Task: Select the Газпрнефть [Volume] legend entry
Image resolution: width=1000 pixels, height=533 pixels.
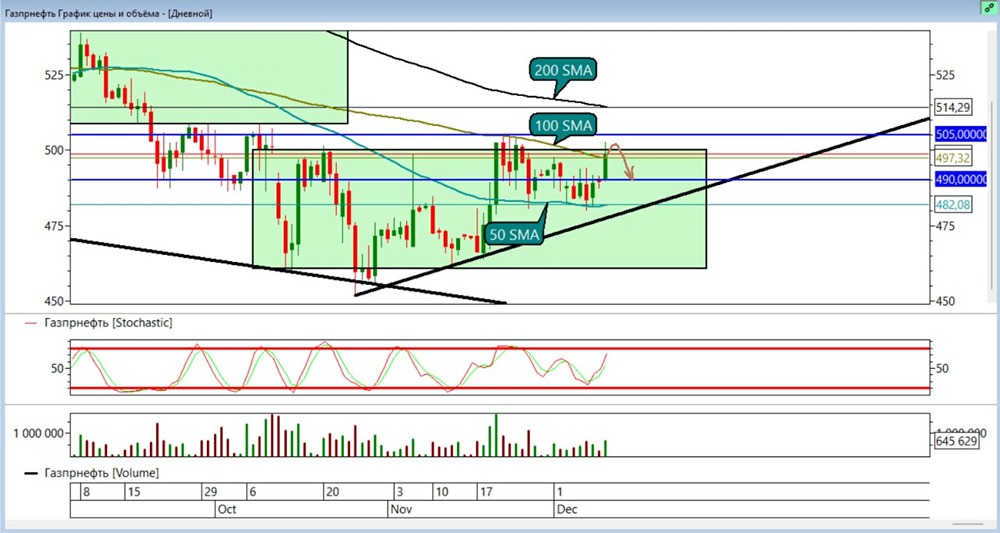Action: [92, 473]
